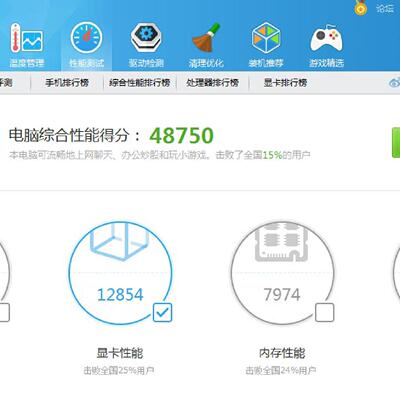Click the gray memory chip illustration
400x400 pixels.
[281, 242]
